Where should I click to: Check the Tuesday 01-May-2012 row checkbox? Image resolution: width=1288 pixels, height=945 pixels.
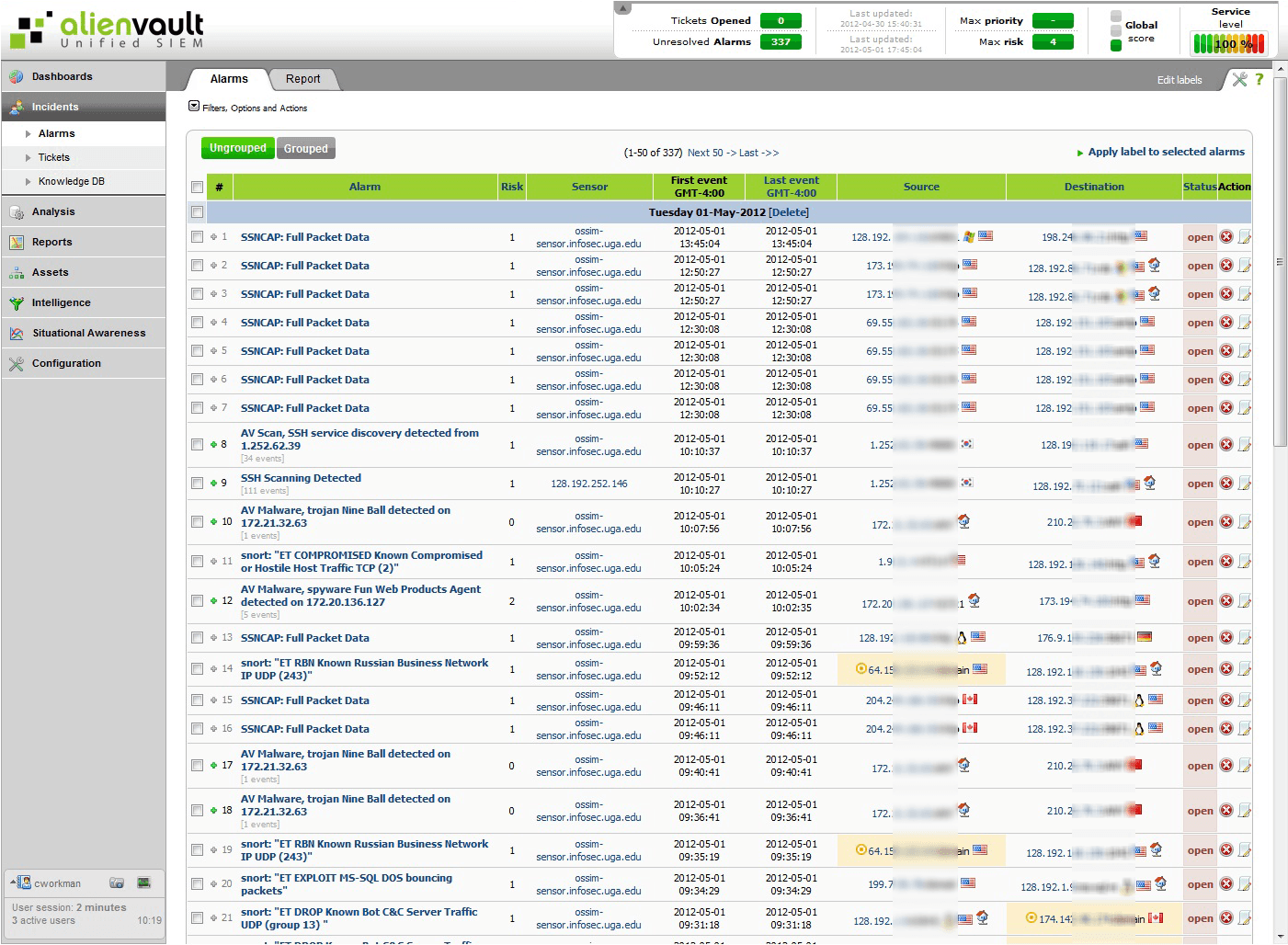click(197, 211)
